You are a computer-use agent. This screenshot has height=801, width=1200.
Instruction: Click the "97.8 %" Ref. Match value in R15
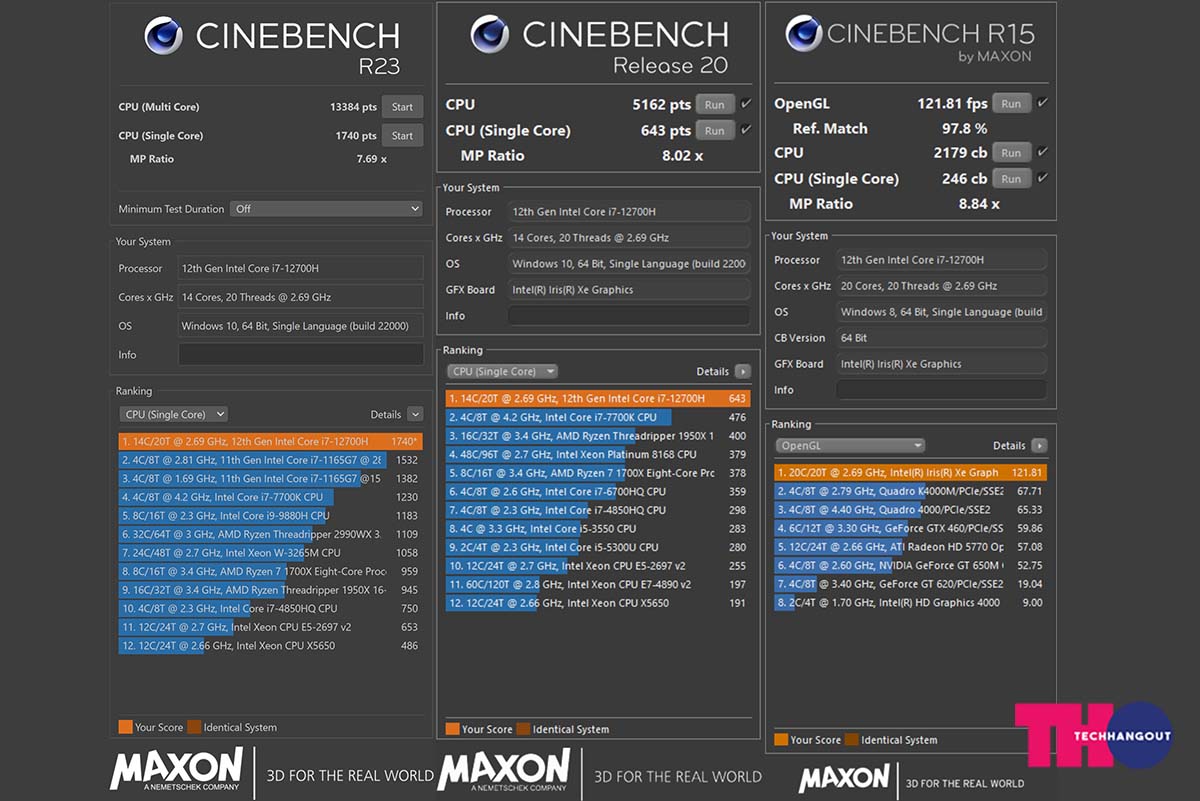click(x=964, y=128)
